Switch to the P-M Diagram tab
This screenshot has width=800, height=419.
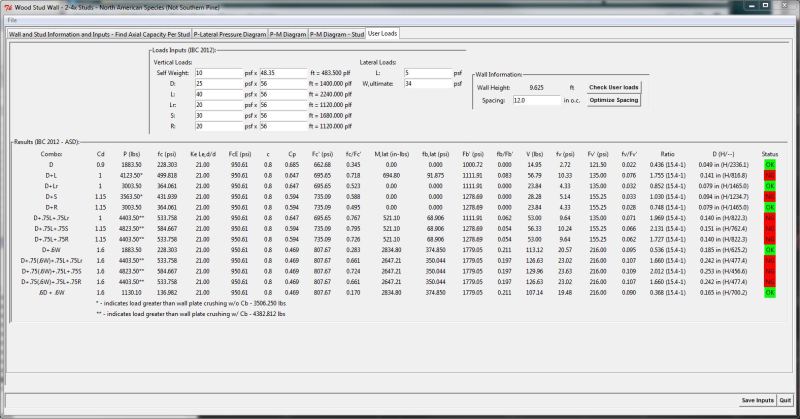click(x=288, y=34)
